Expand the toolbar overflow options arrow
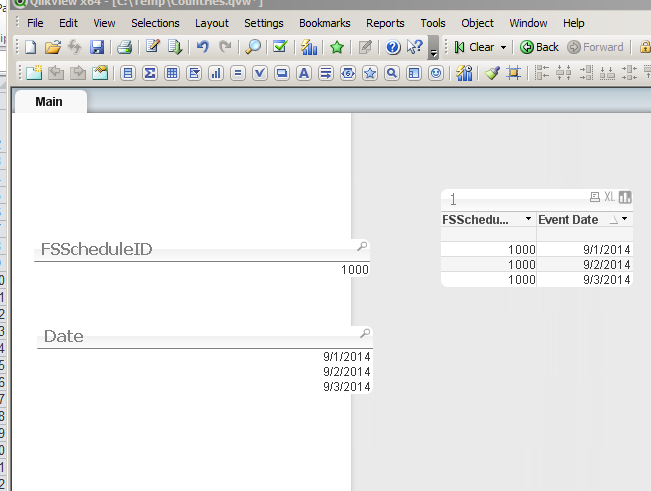The height and width of the screenshot is (491, 651). coord(433,47)
